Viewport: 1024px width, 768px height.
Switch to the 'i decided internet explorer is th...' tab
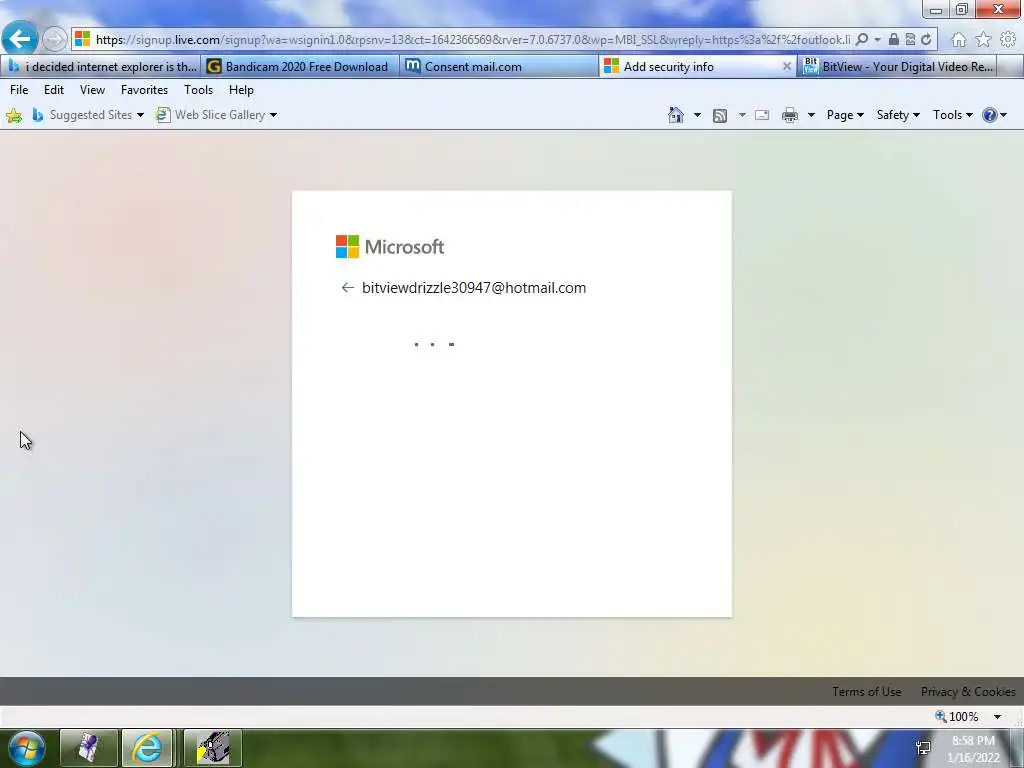[x=101, y=67]
